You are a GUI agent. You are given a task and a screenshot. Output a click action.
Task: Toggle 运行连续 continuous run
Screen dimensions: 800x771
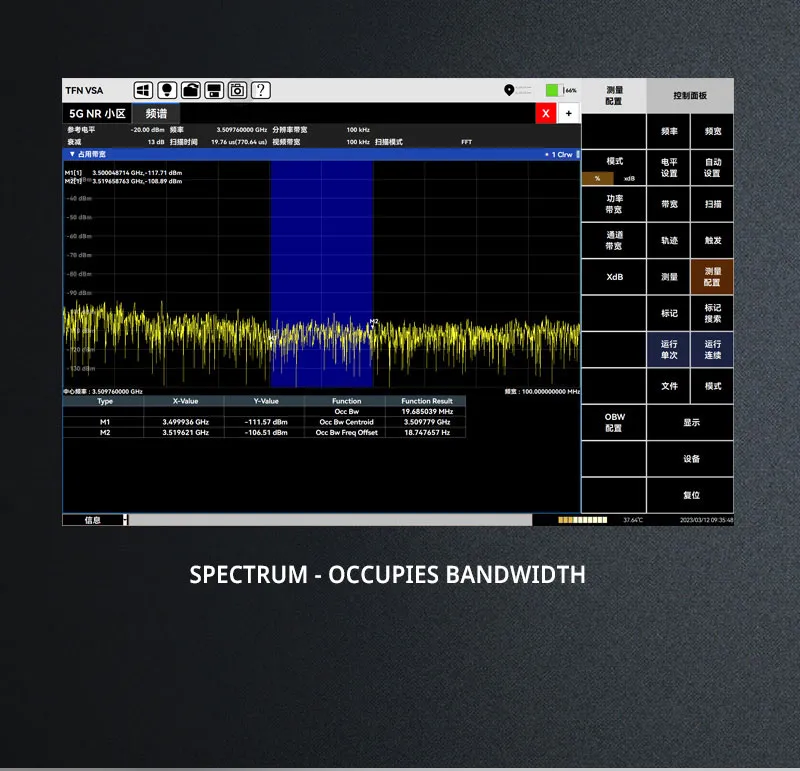click(712, 349)
